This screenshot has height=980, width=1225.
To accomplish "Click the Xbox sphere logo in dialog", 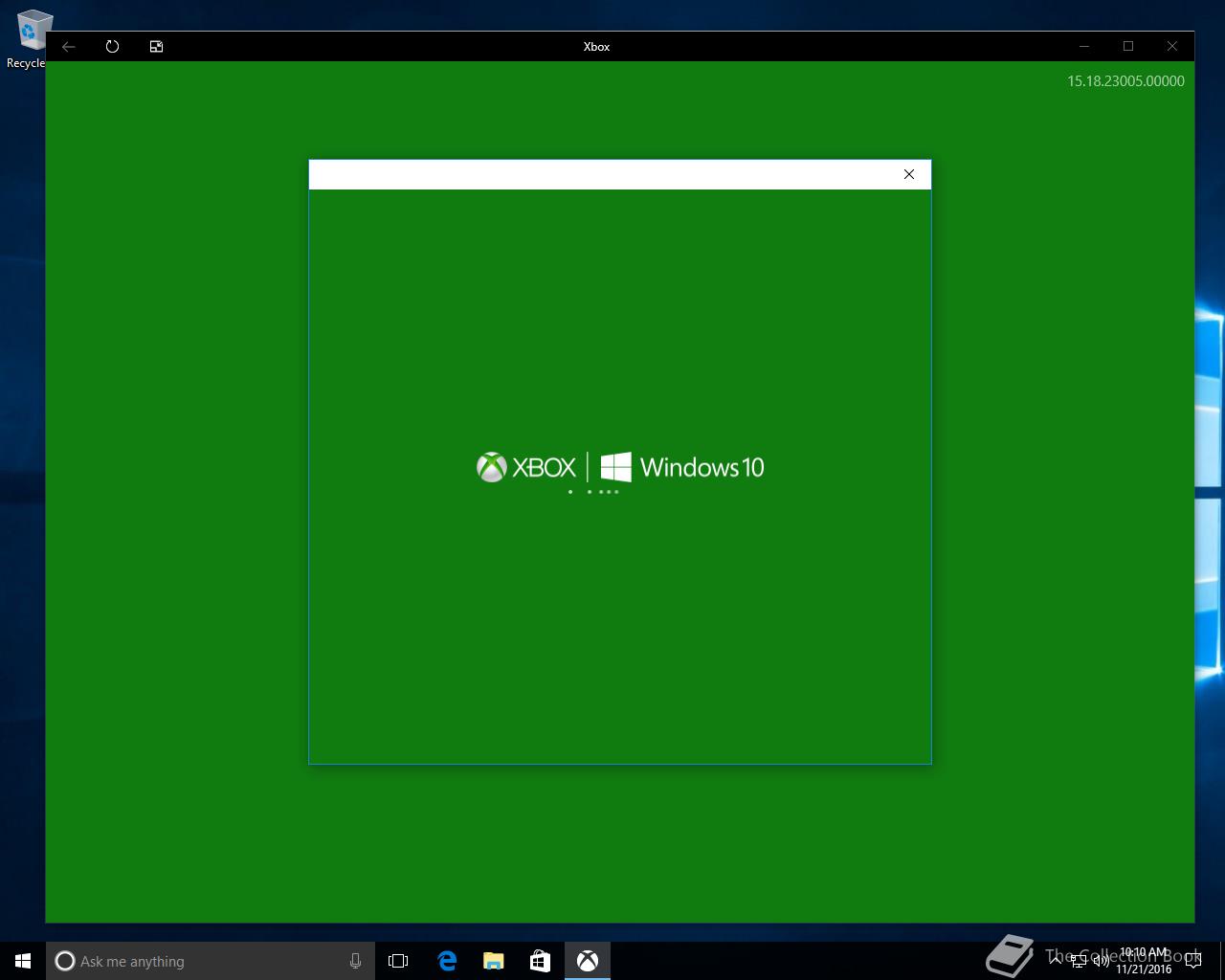I will [x=491, y=467].
